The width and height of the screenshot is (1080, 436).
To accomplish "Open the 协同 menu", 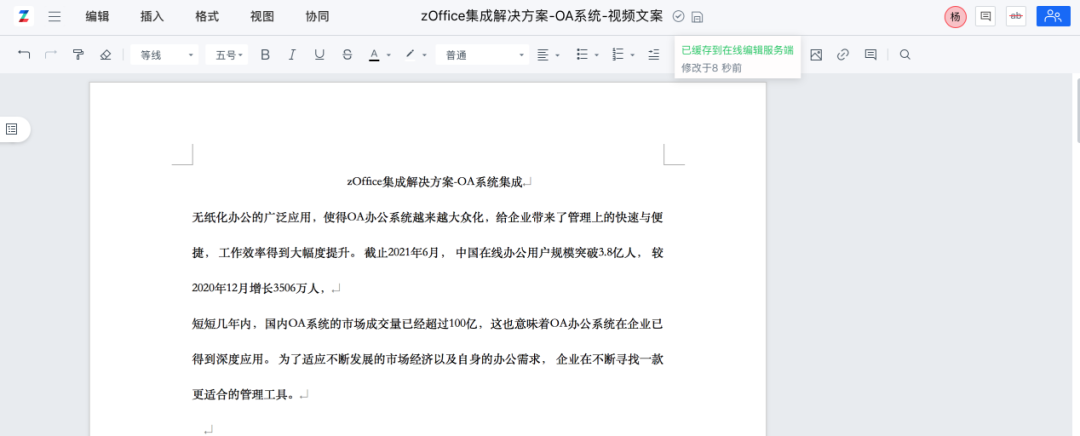I will pos(318,17).
